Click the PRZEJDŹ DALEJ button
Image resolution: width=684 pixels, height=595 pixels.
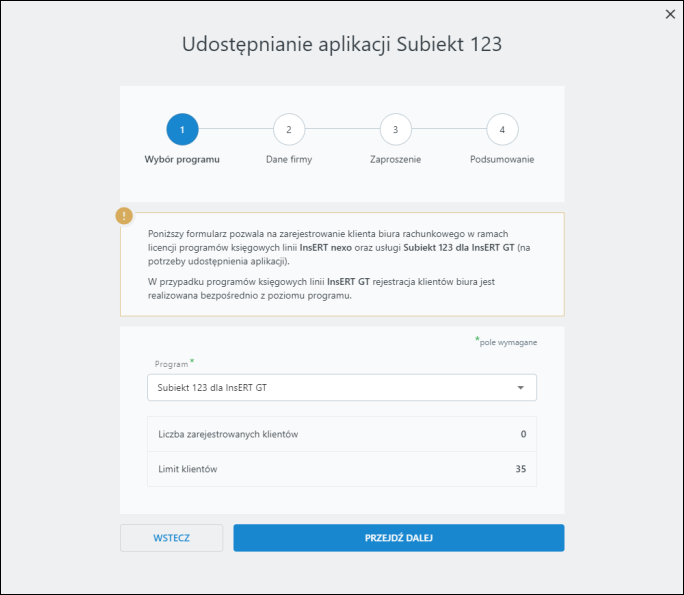pyautogui.click(x=399, y=538)
